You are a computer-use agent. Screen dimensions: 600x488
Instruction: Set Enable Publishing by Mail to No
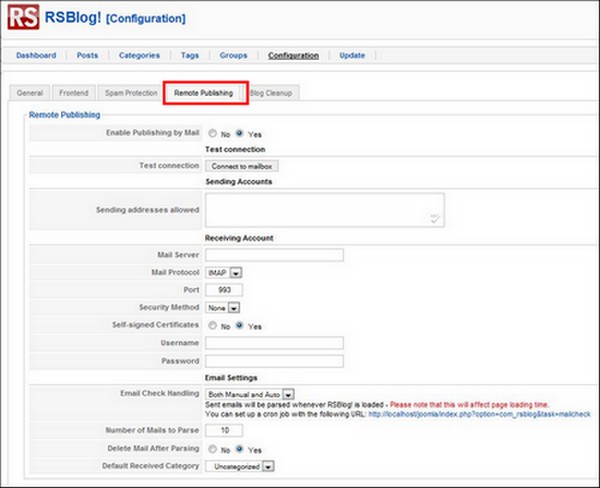(x=212, y=133)
